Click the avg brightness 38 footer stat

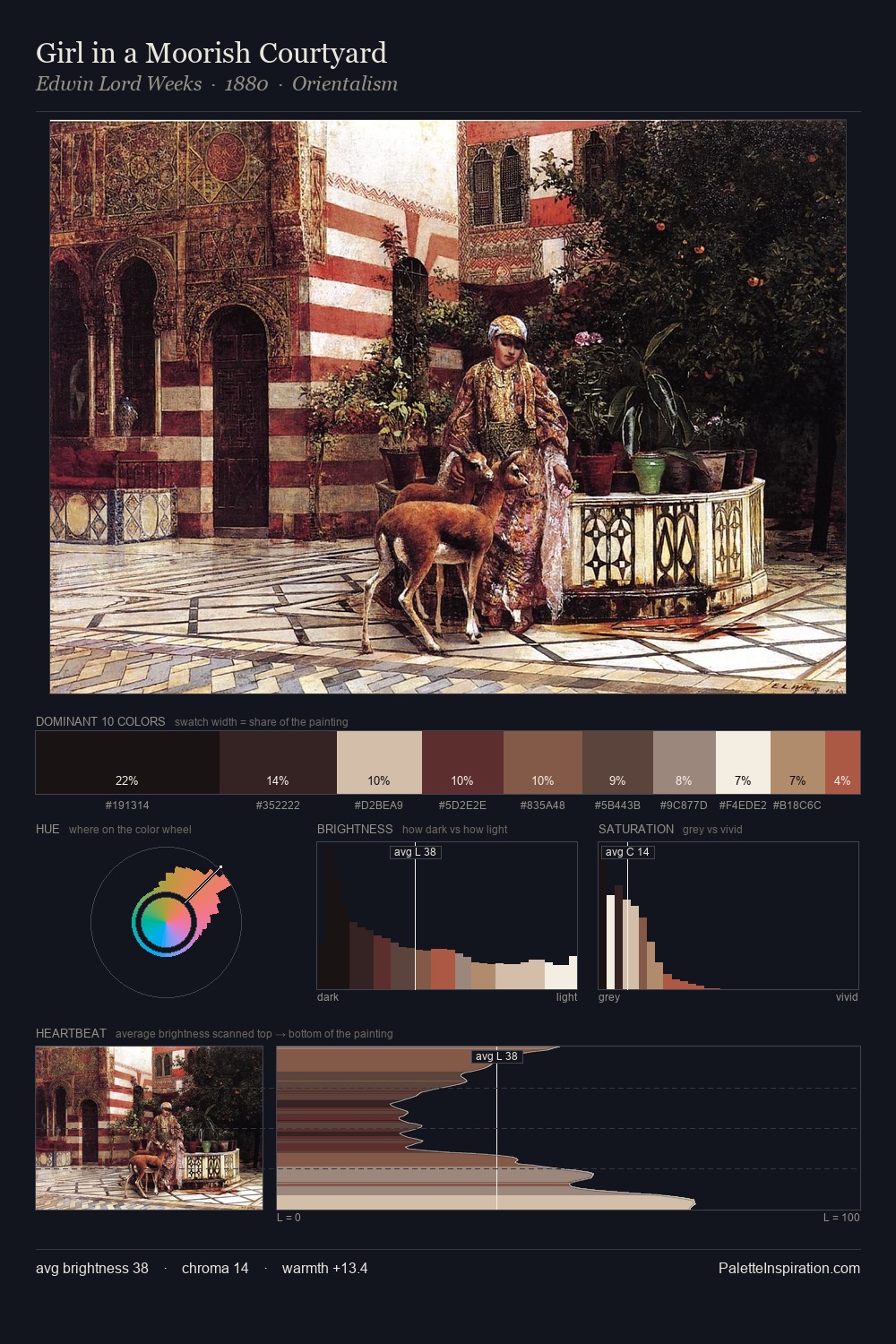[x=92, y=1268]
